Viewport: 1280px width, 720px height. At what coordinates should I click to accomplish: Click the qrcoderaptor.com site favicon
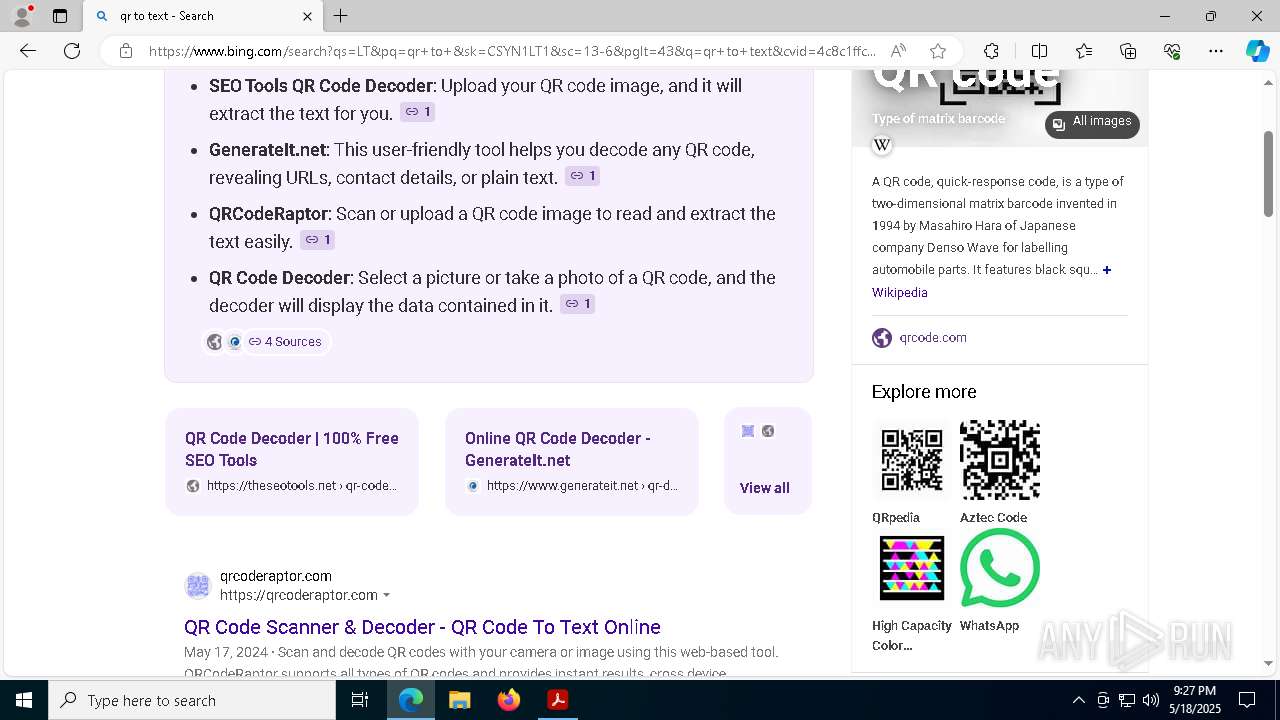point(198,586)
